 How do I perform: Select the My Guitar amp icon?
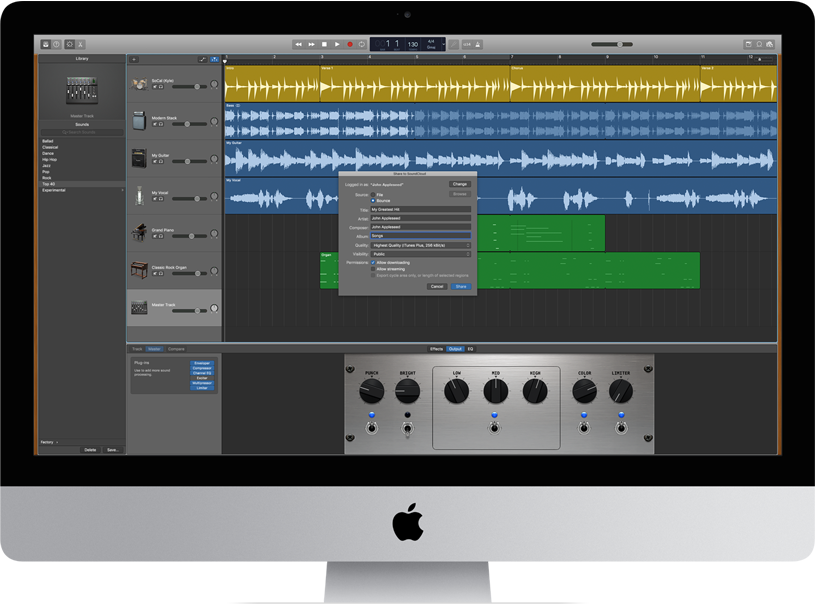(139, 158)
